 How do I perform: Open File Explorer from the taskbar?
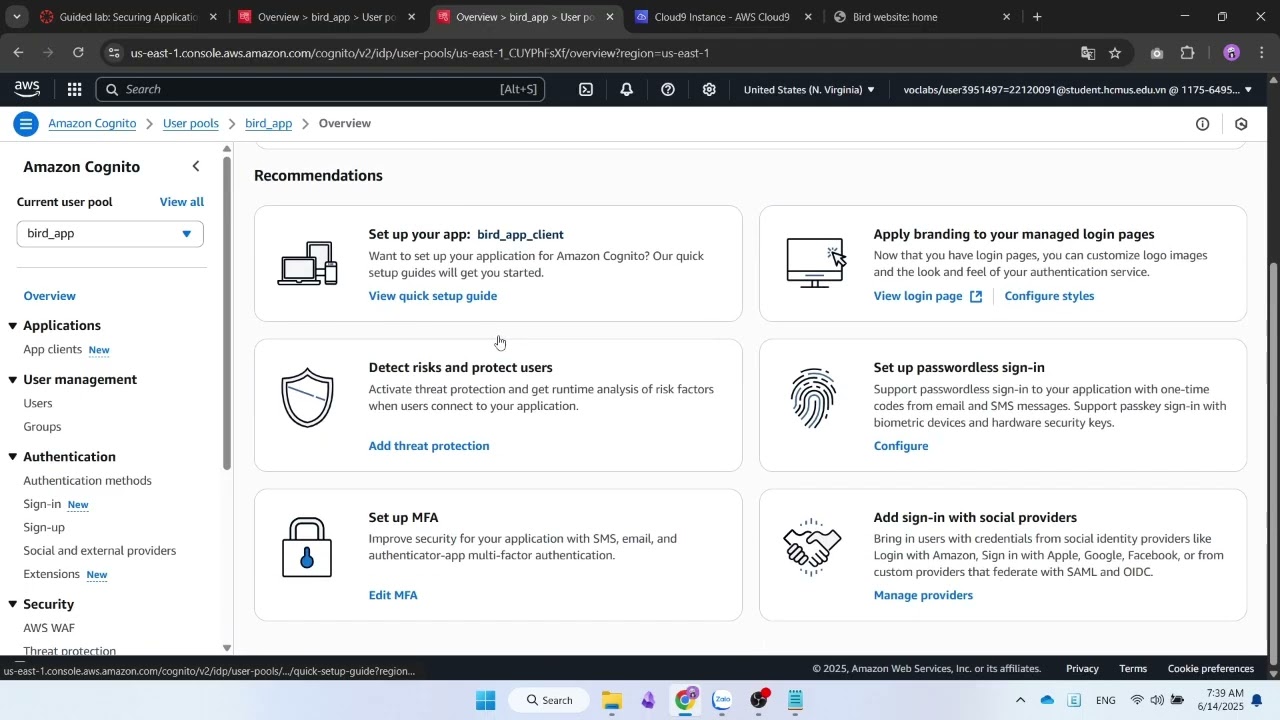click(x=612, y=700)
